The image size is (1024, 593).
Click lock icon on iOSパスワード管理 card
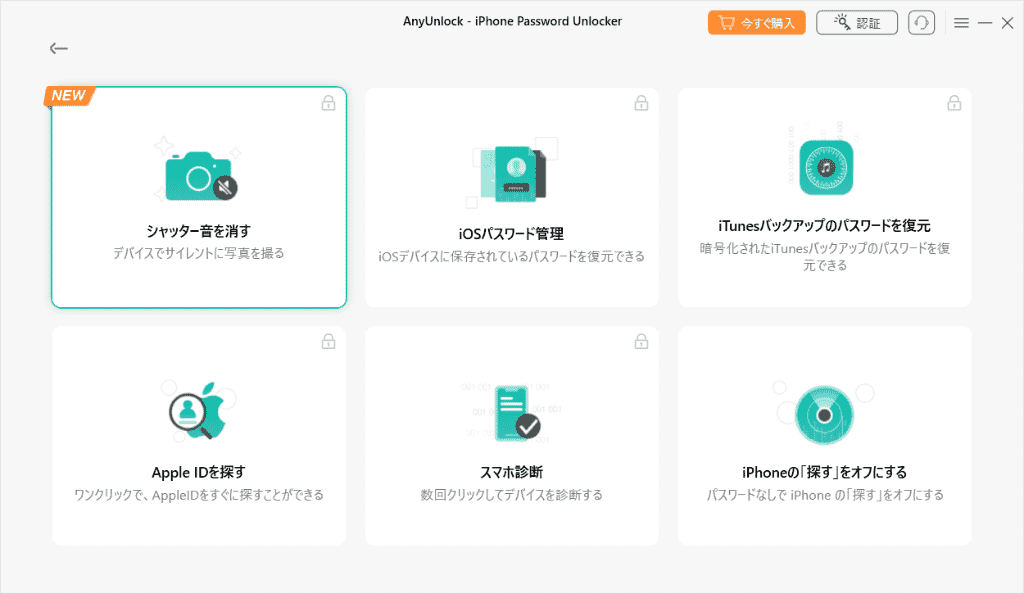click(x=641, y=103)
